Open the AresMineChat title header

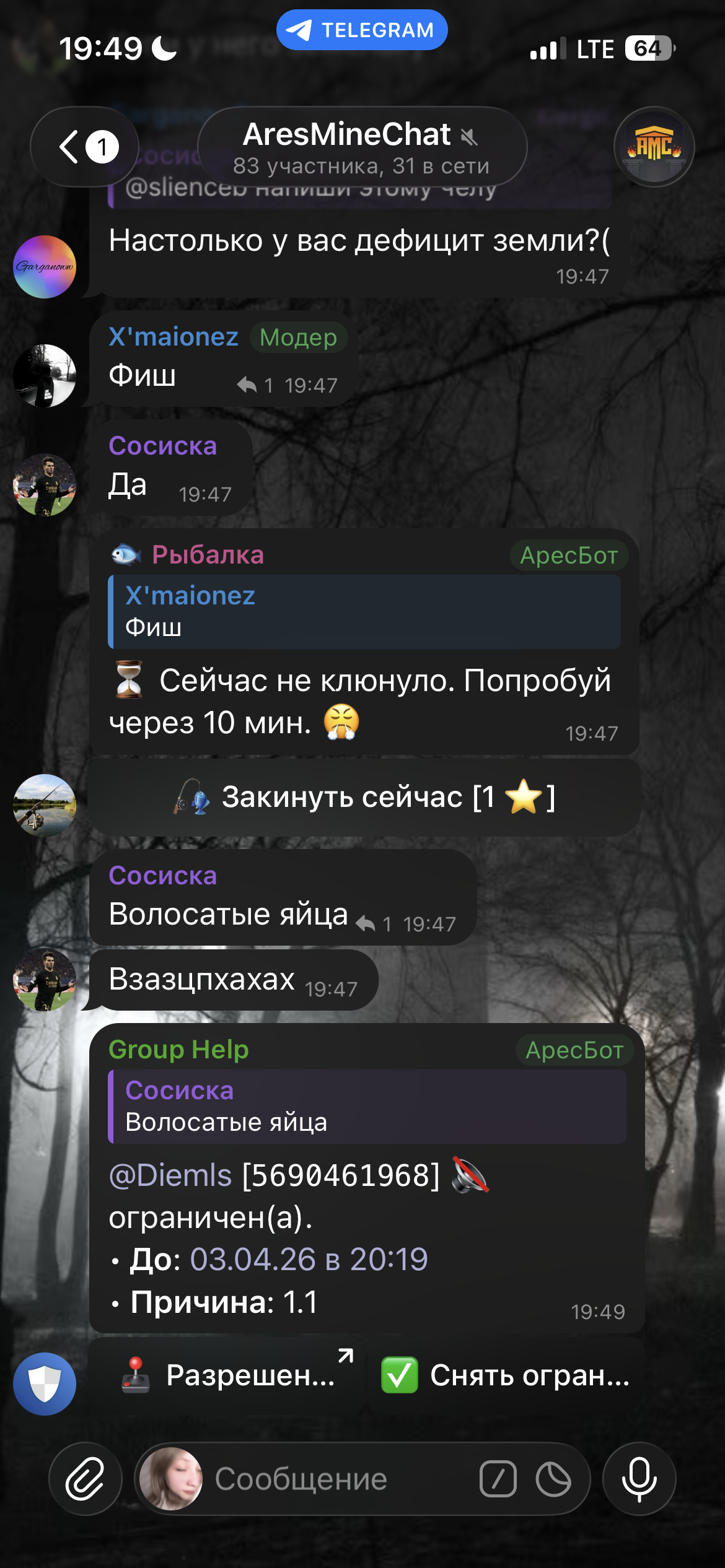tap(362, 147)
